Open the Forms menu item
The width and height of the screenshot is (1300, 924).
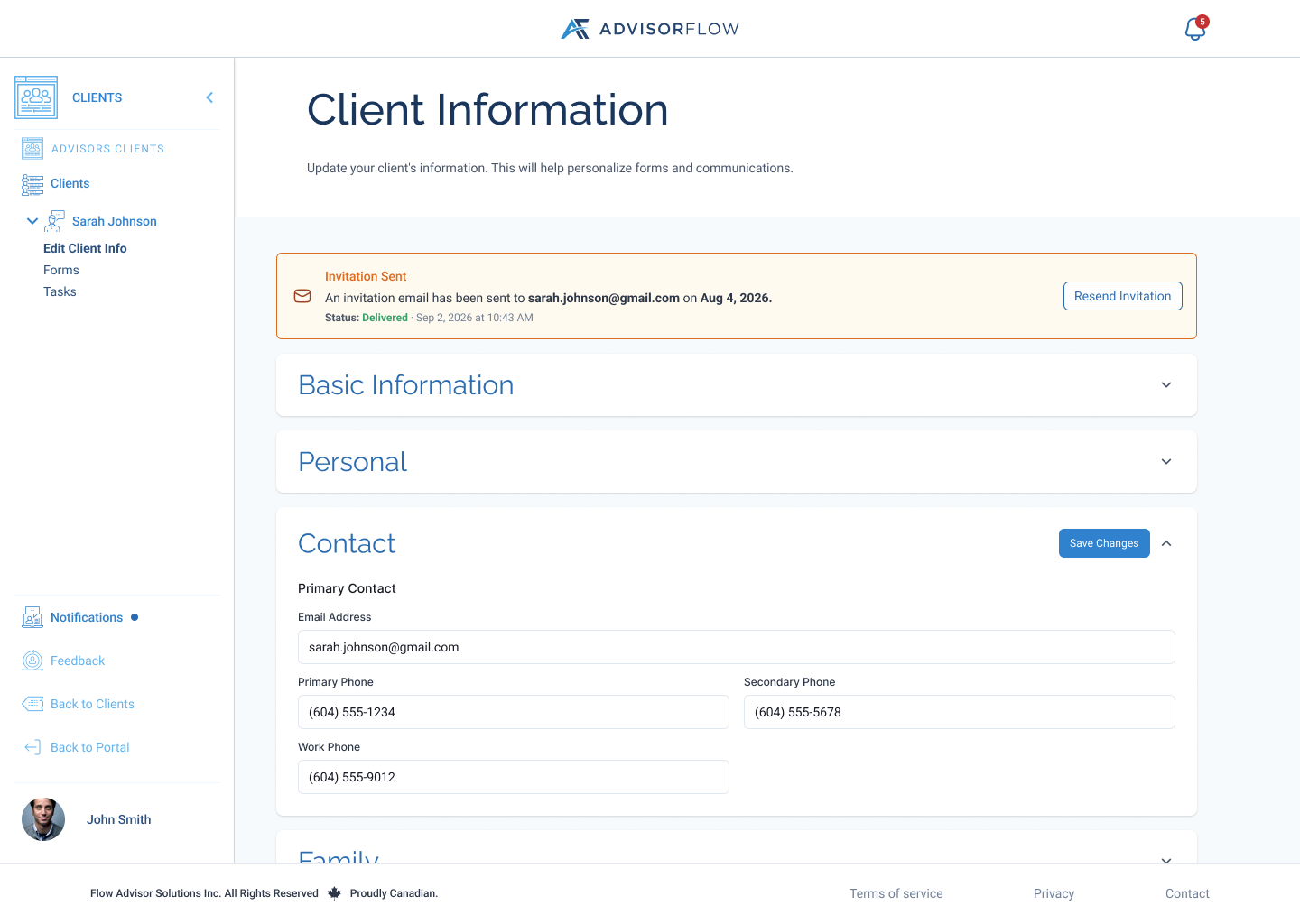coord(61,270)
